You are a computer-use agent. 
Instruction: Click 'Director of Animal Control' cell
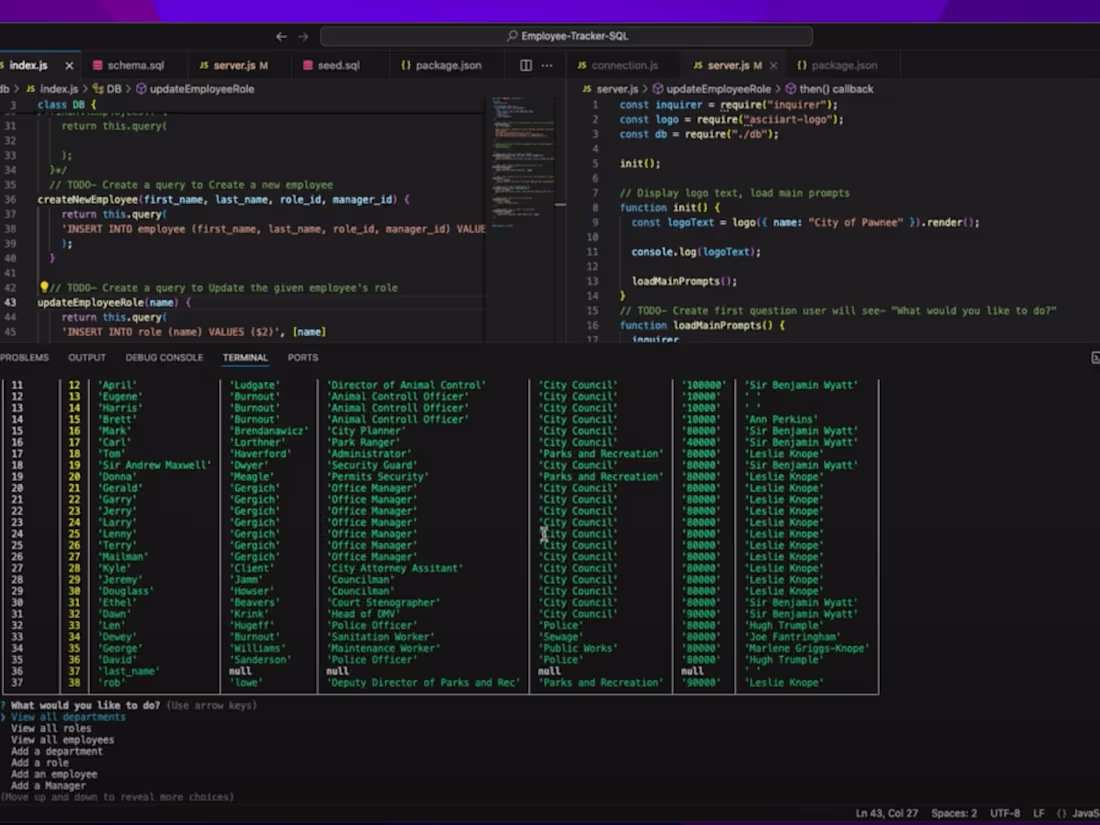point(407,385)
